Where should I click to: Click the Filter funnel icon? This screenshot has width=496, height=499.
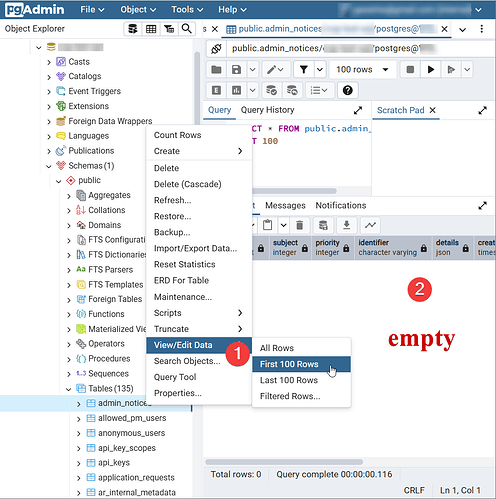pos(303,69)
